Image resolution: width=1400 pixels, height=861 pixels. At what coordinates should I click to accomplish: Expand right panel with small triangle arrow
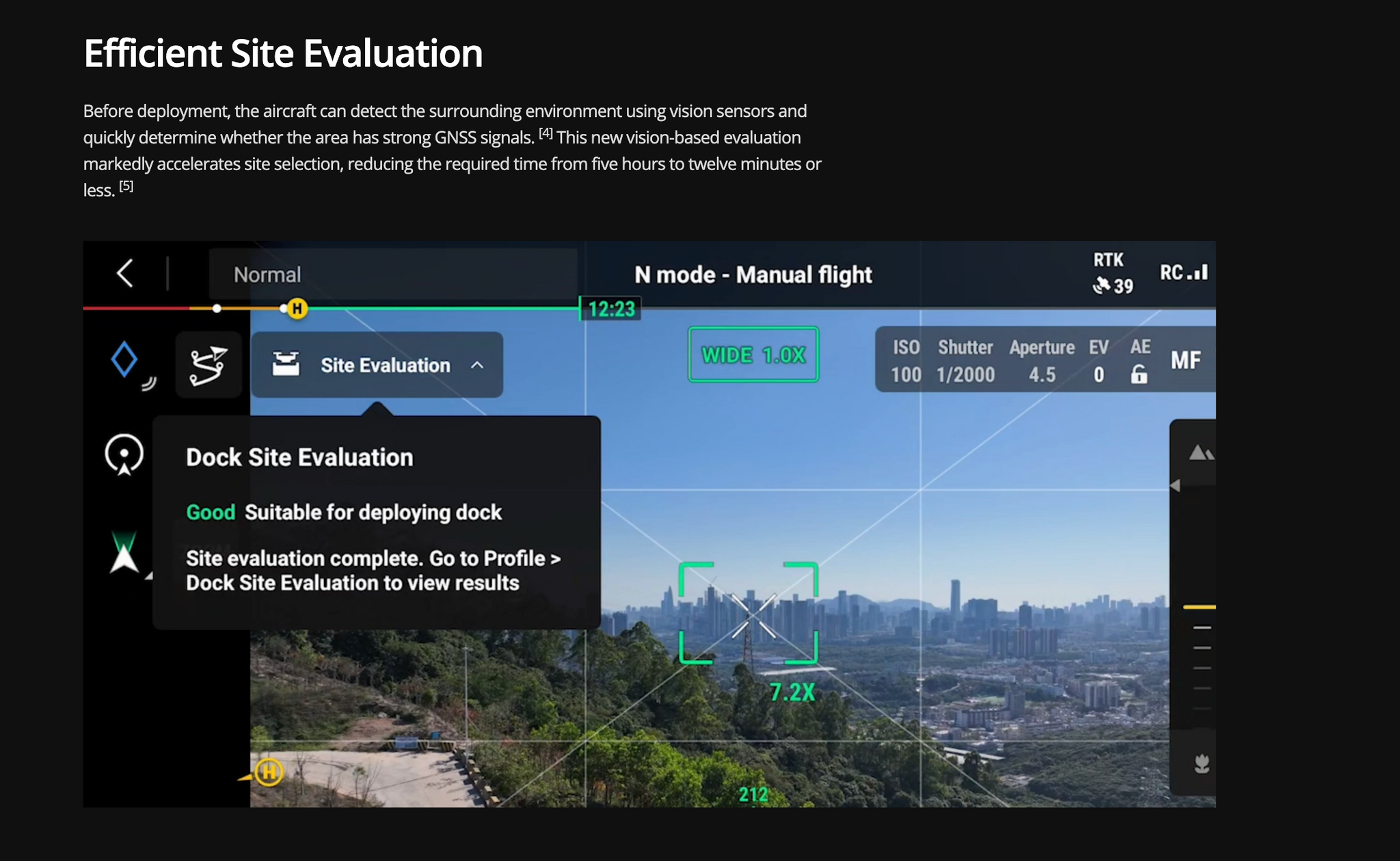[1175, 485]
